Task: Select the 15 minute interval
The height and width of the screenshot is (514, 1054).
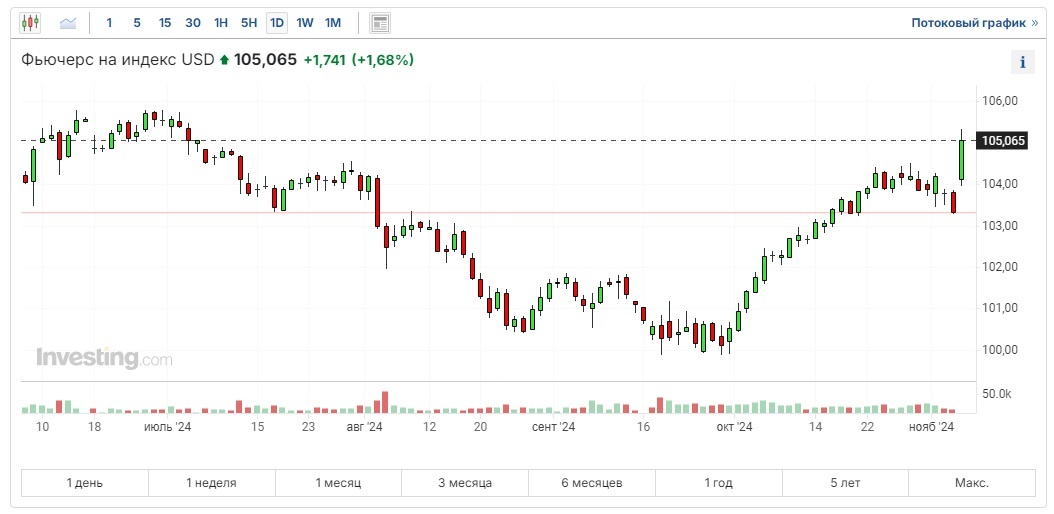Action: [x=165, y=23]
